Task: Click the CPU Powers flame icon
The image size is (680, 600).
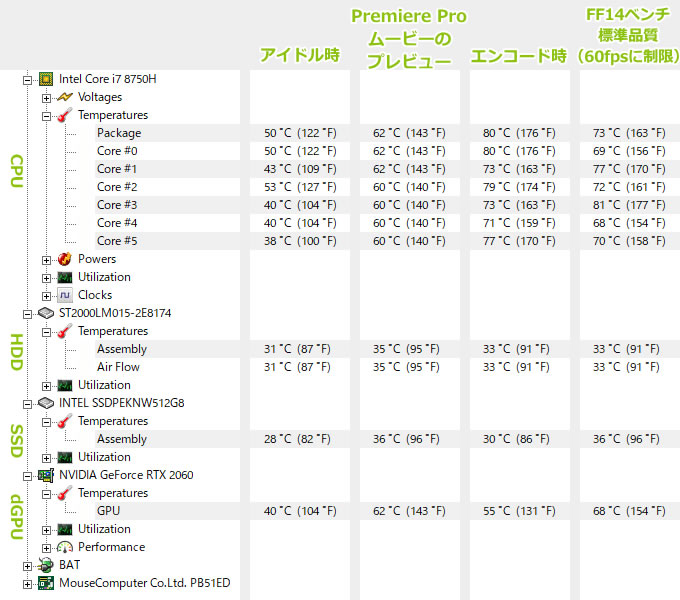Action: pyautogui.click(x=64, y=259)
